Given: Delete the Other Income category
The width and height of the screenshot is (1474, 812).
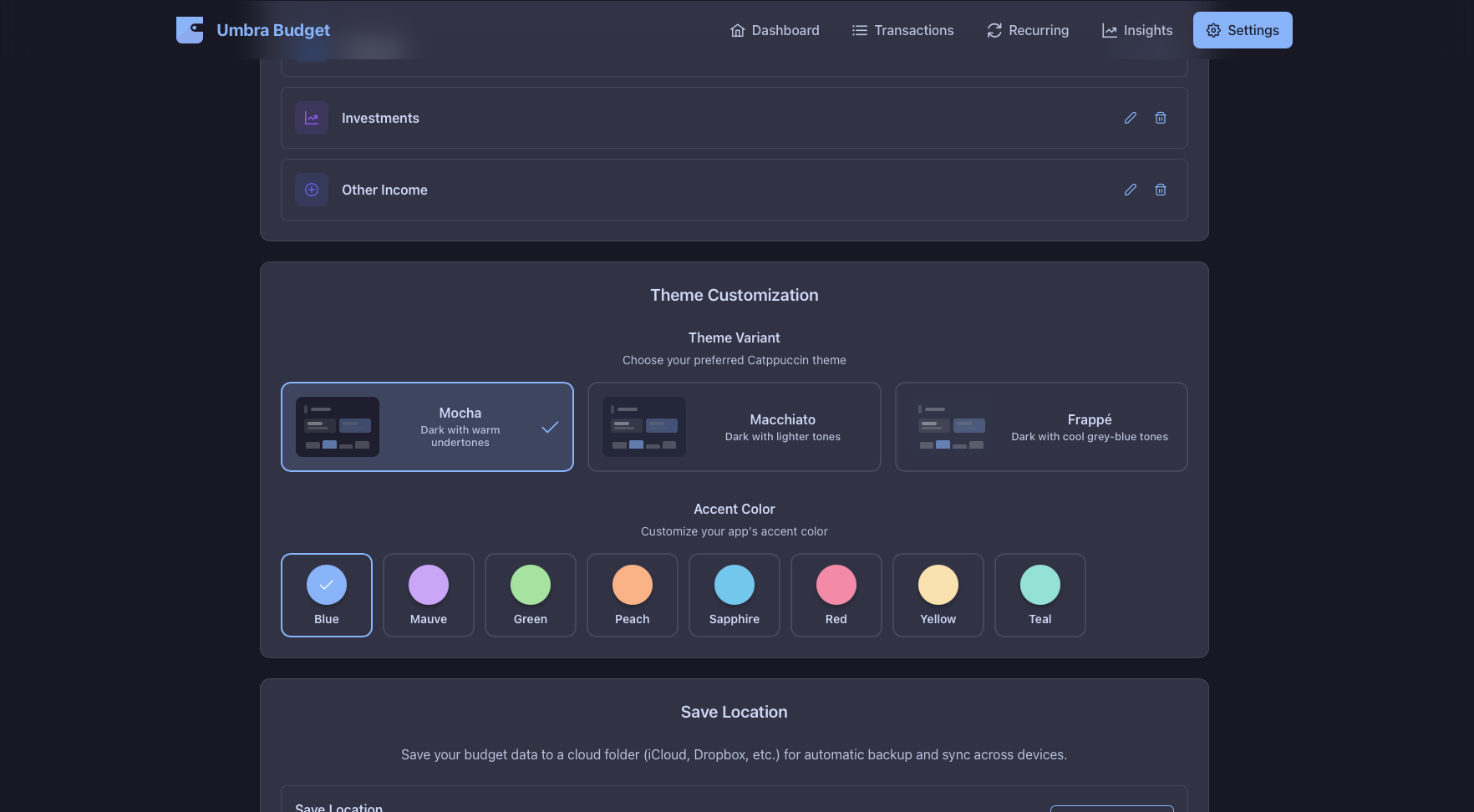Looking at the screenshot, I should (1161, 190).
